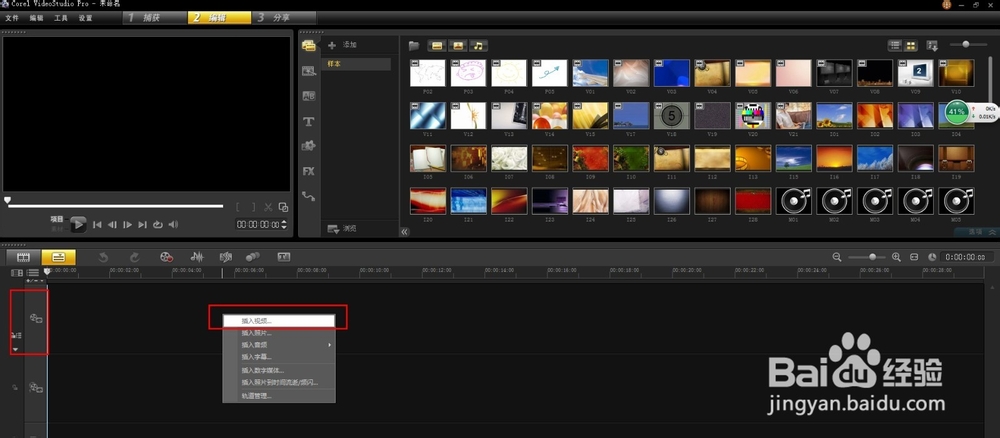Toggle showing videos in the library
This screenshot has height=438, width=1000.
pos(437,46)
